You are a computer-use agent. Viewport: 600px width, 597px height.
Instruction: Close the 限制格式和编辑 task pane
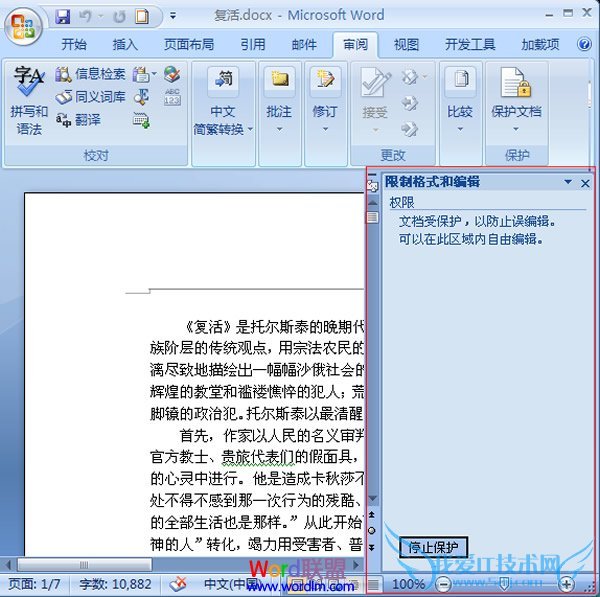click(x=585, y=183)
